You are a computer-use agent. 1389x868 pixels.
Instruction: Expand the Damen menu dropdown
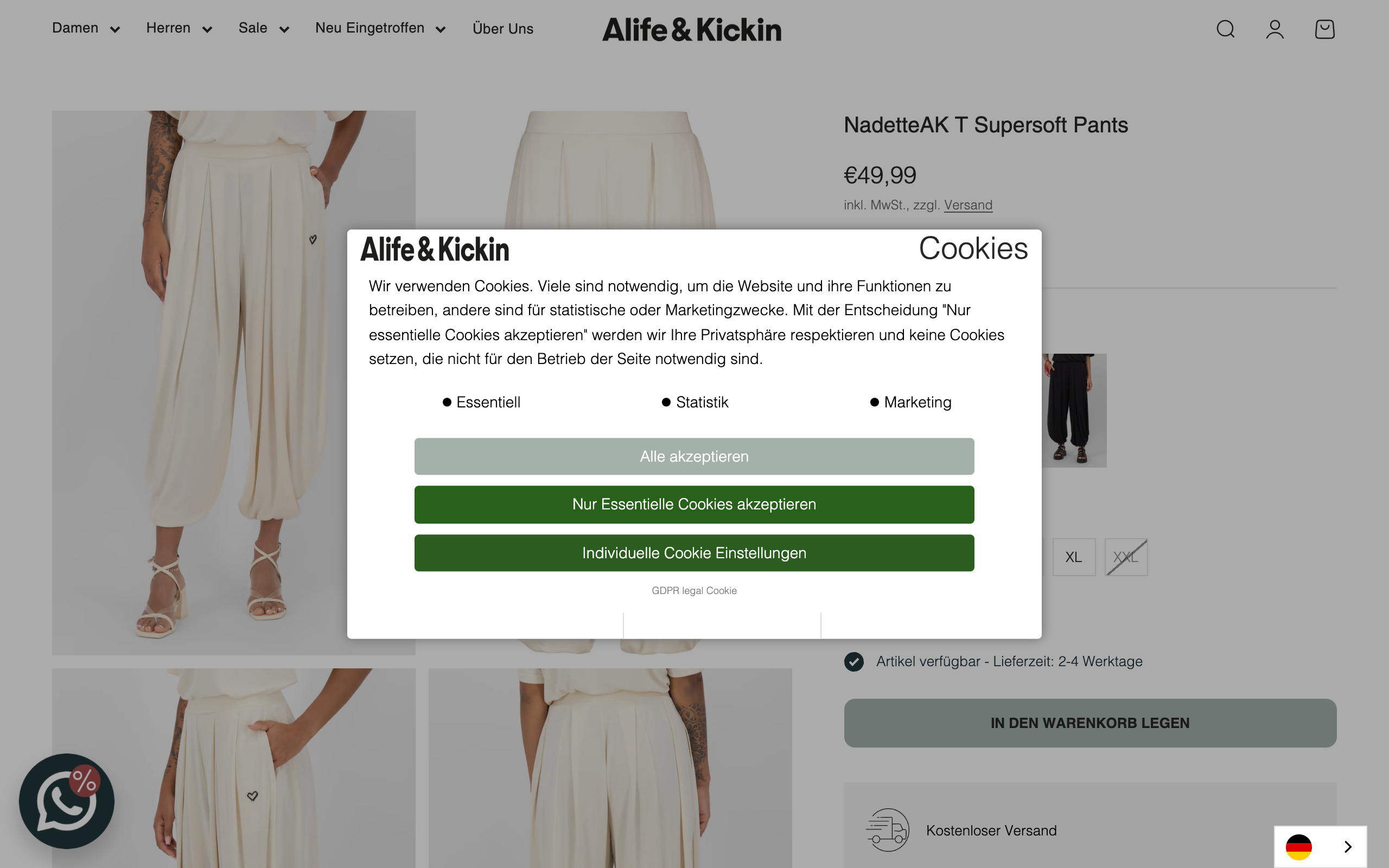[85, 28]
